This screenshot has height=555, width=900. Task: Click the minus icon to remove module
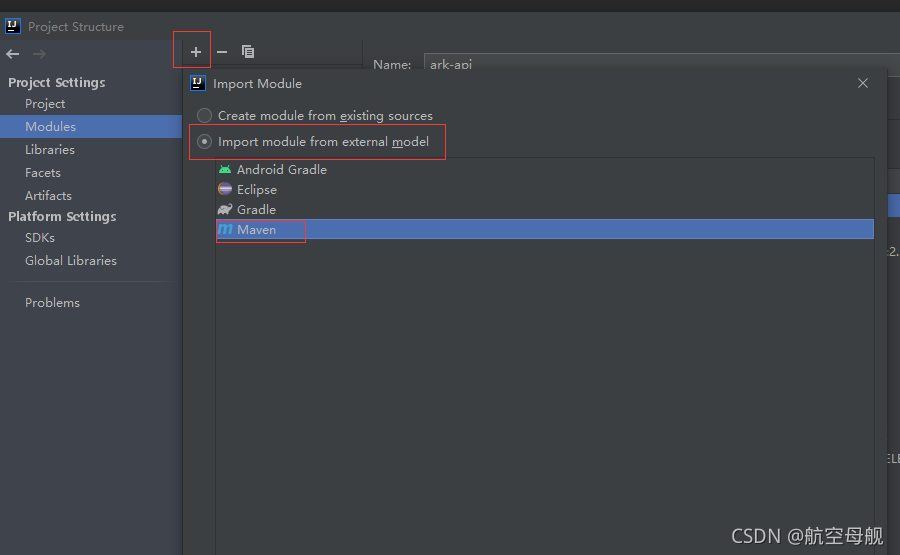(x=222, y=52)
